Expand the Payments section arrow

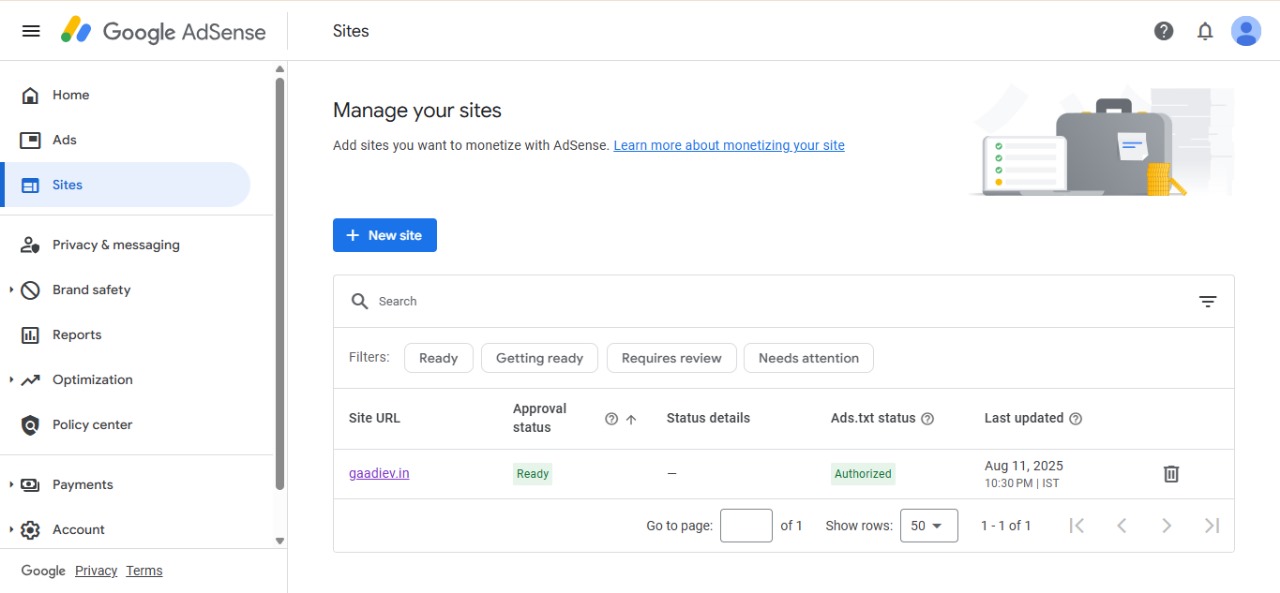[11, 485]
